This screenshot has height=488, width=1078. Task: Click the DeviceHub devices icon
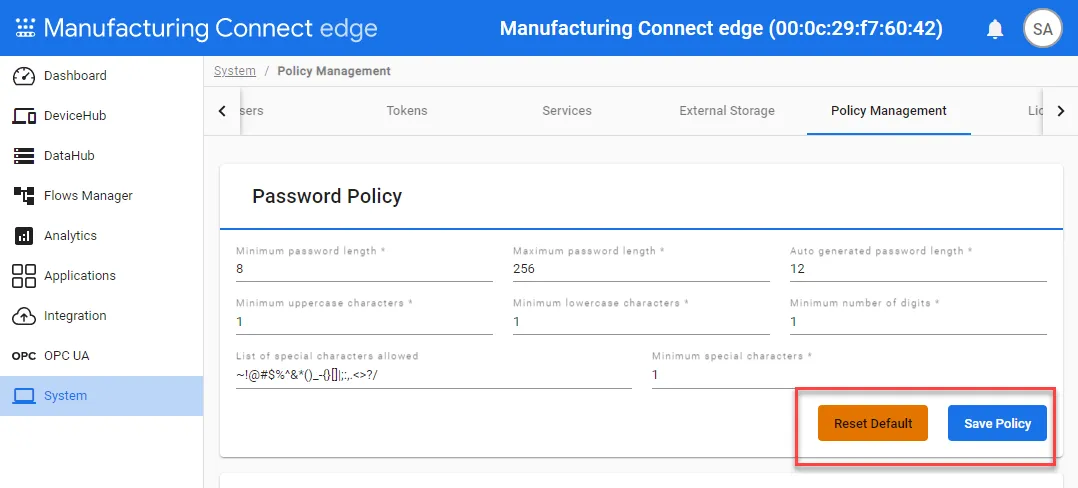pyautogui.click(x=24, y=115)
